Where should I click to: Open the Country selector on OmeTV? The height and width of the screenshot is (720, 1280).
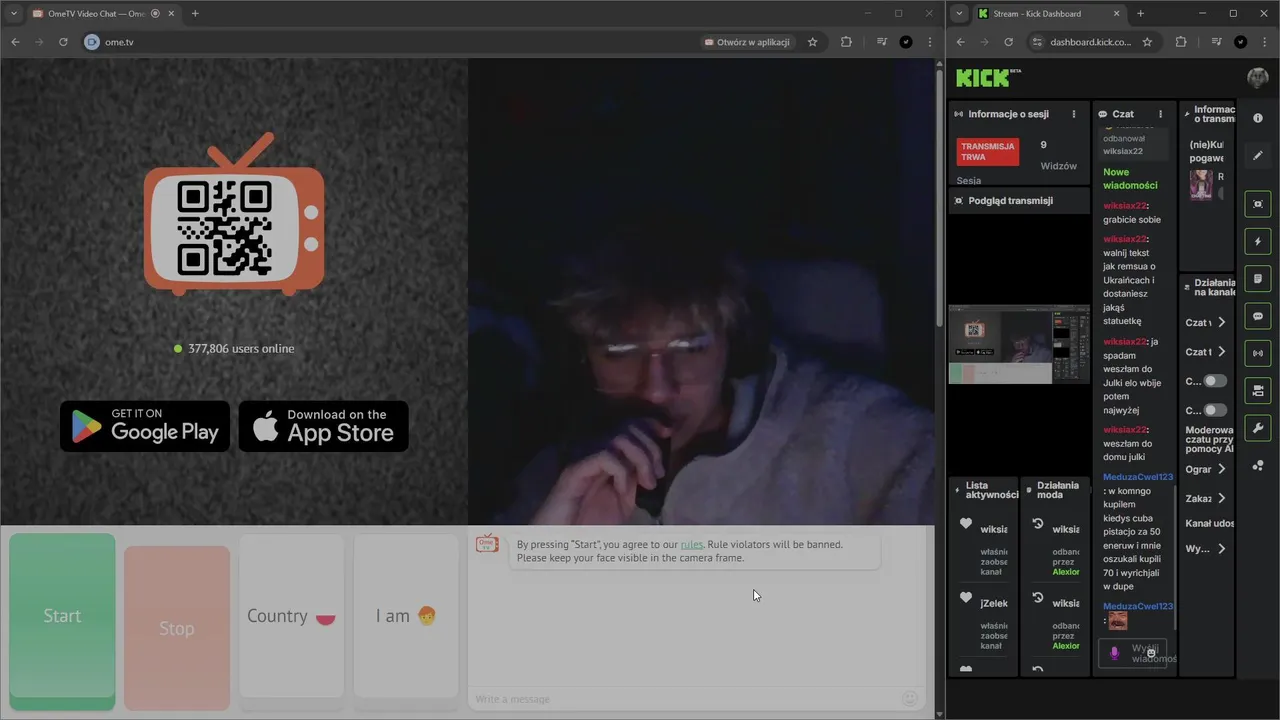(291, 616)
